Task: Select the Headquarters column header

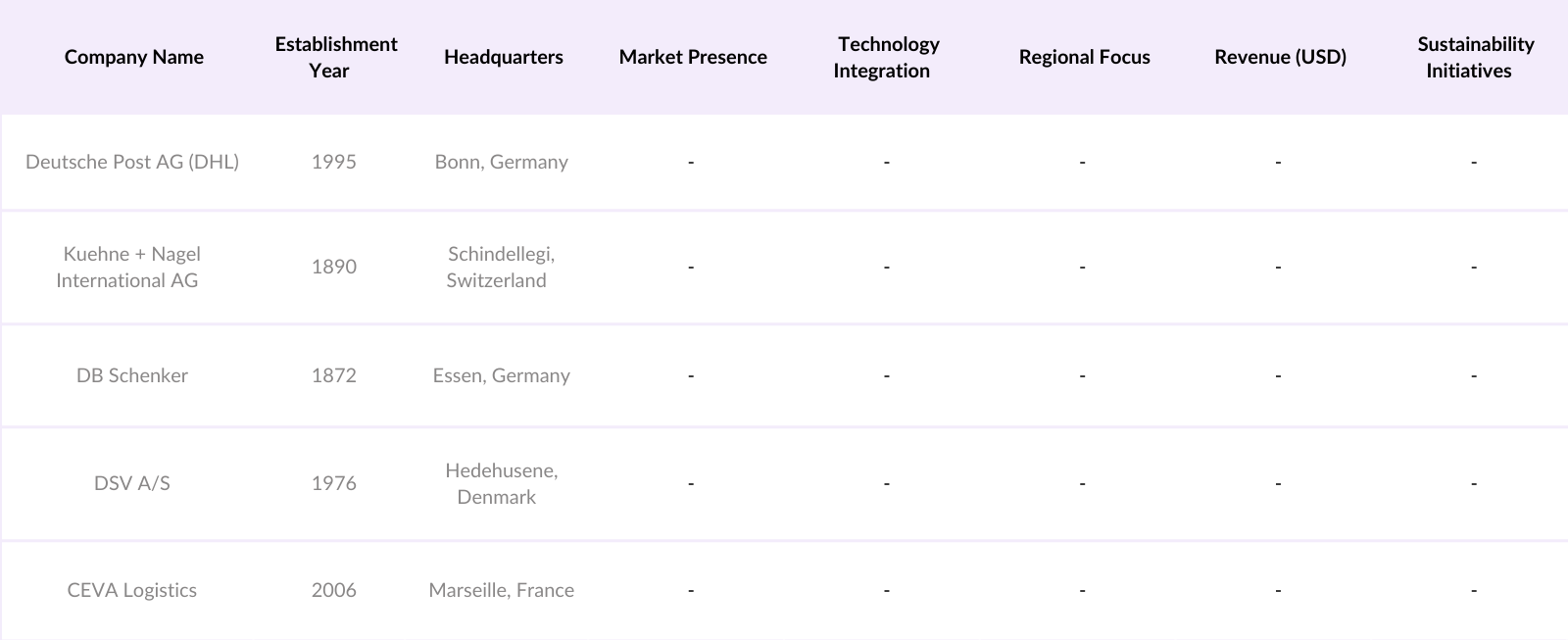Action: click(x=503, y=57)
